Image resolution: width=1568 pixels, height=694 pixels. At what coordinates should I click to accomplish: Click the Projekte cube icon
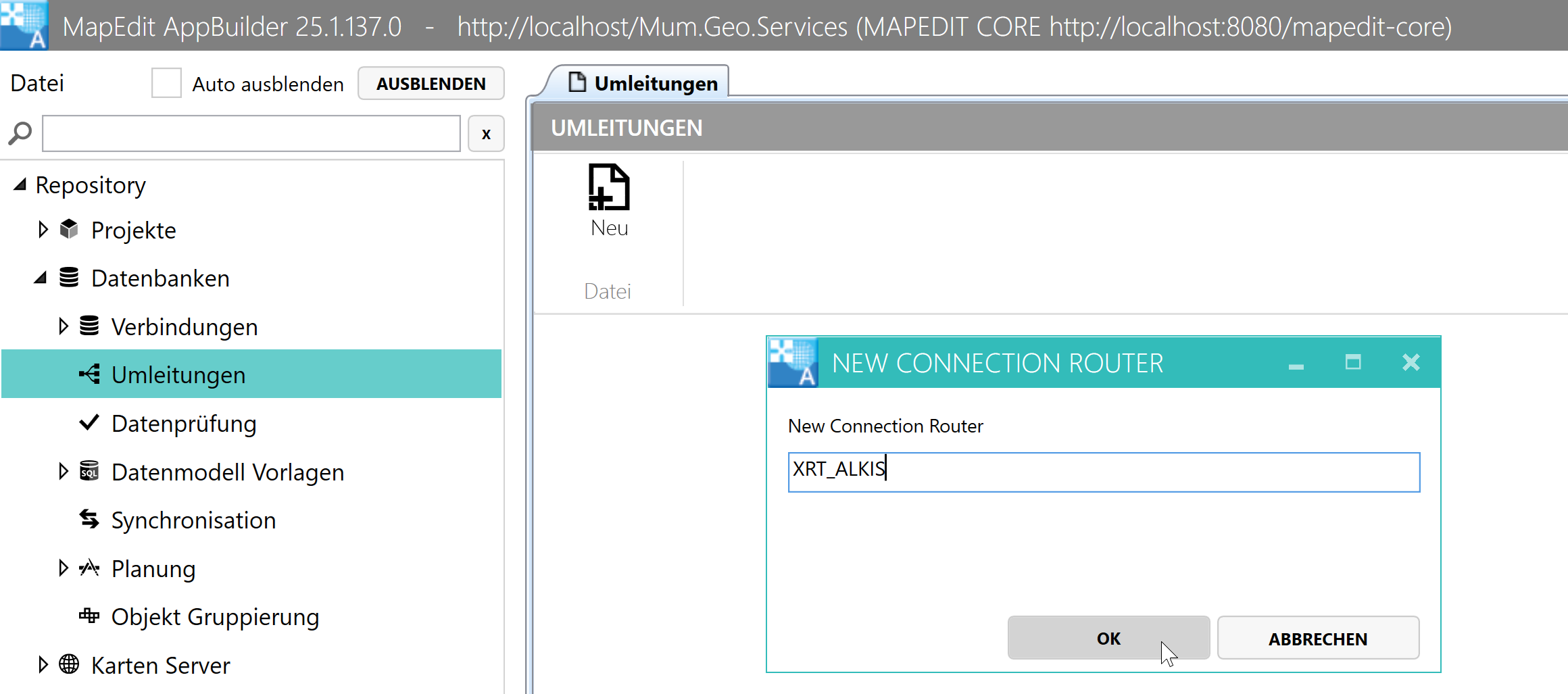69,230
